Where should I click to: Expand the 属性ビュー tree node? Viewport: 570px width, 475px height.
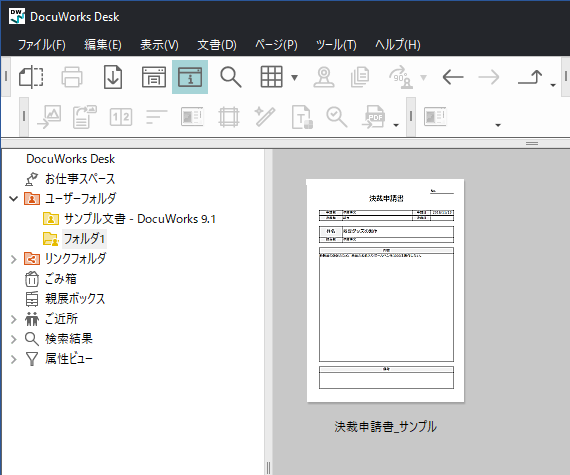tap(13, 359)
